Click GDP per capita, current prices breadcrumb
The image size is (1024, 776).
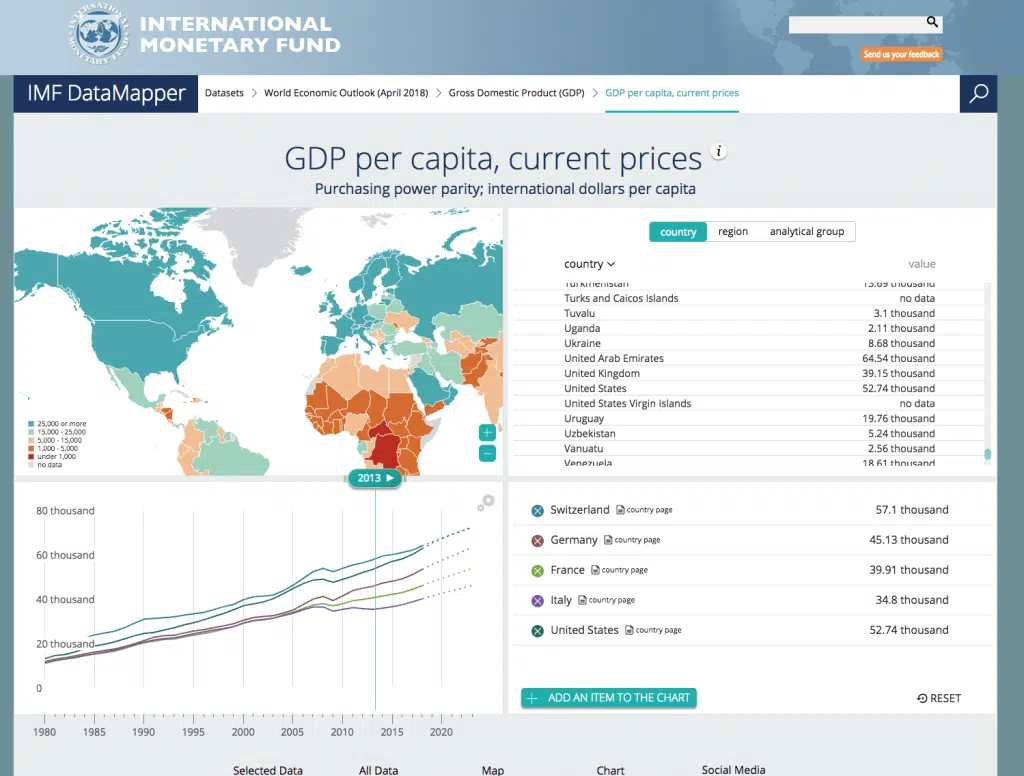tap(672, 93)
